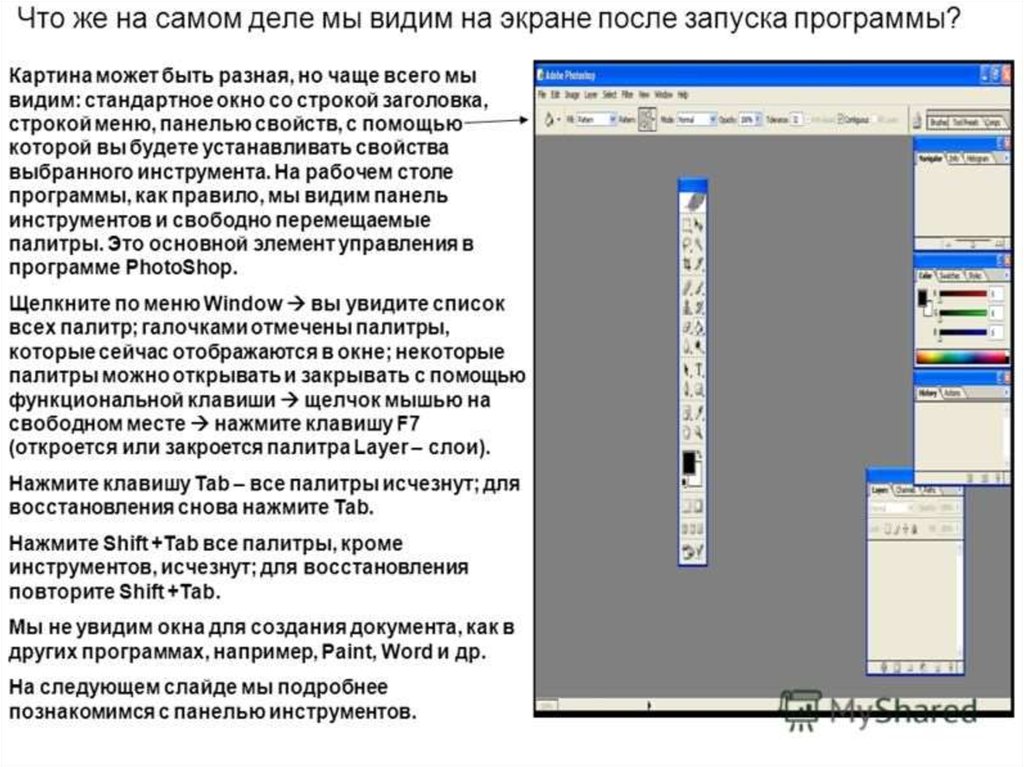Click the color spectrum ramp in Color palette
Image resolution: width=1024 pixels, height=767 pixels.
960,357
